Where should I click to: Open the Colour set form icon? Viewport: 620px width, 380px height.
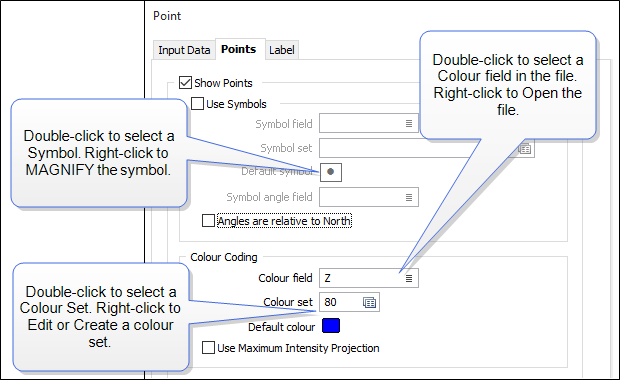tap(369, 302)
